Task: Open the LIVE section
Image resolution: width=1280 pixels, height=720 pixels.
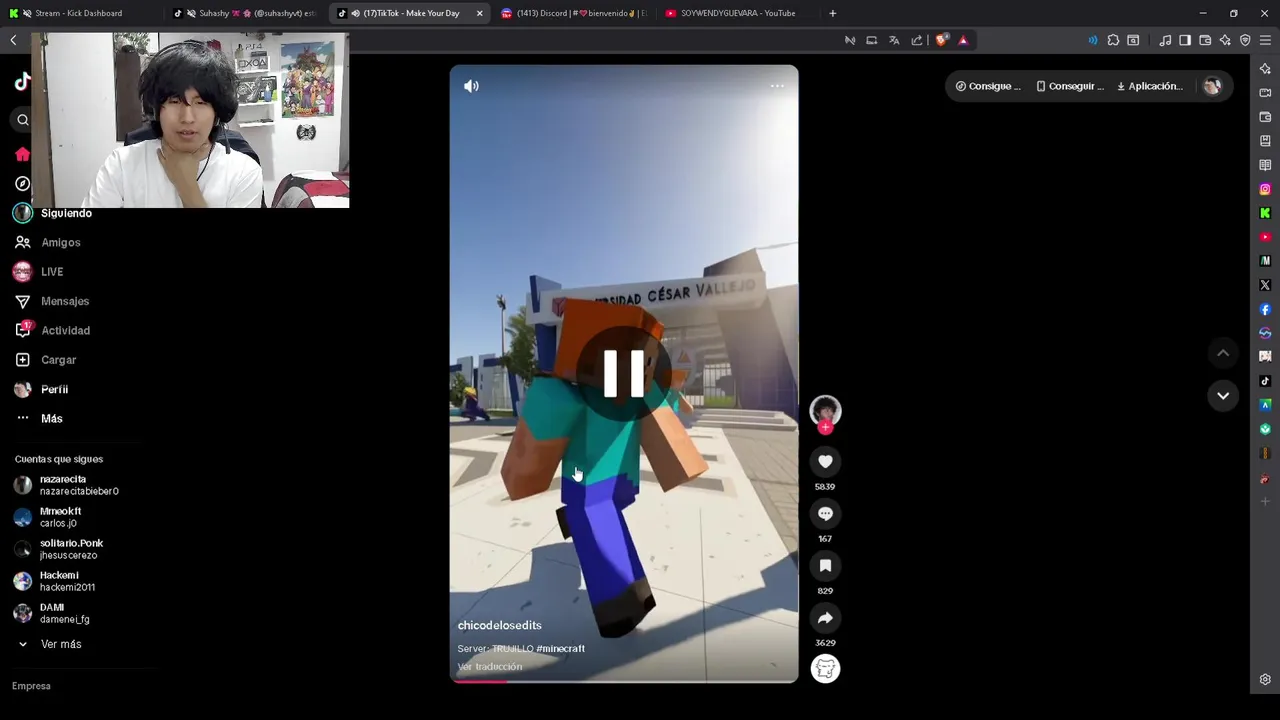Action: 51,272
